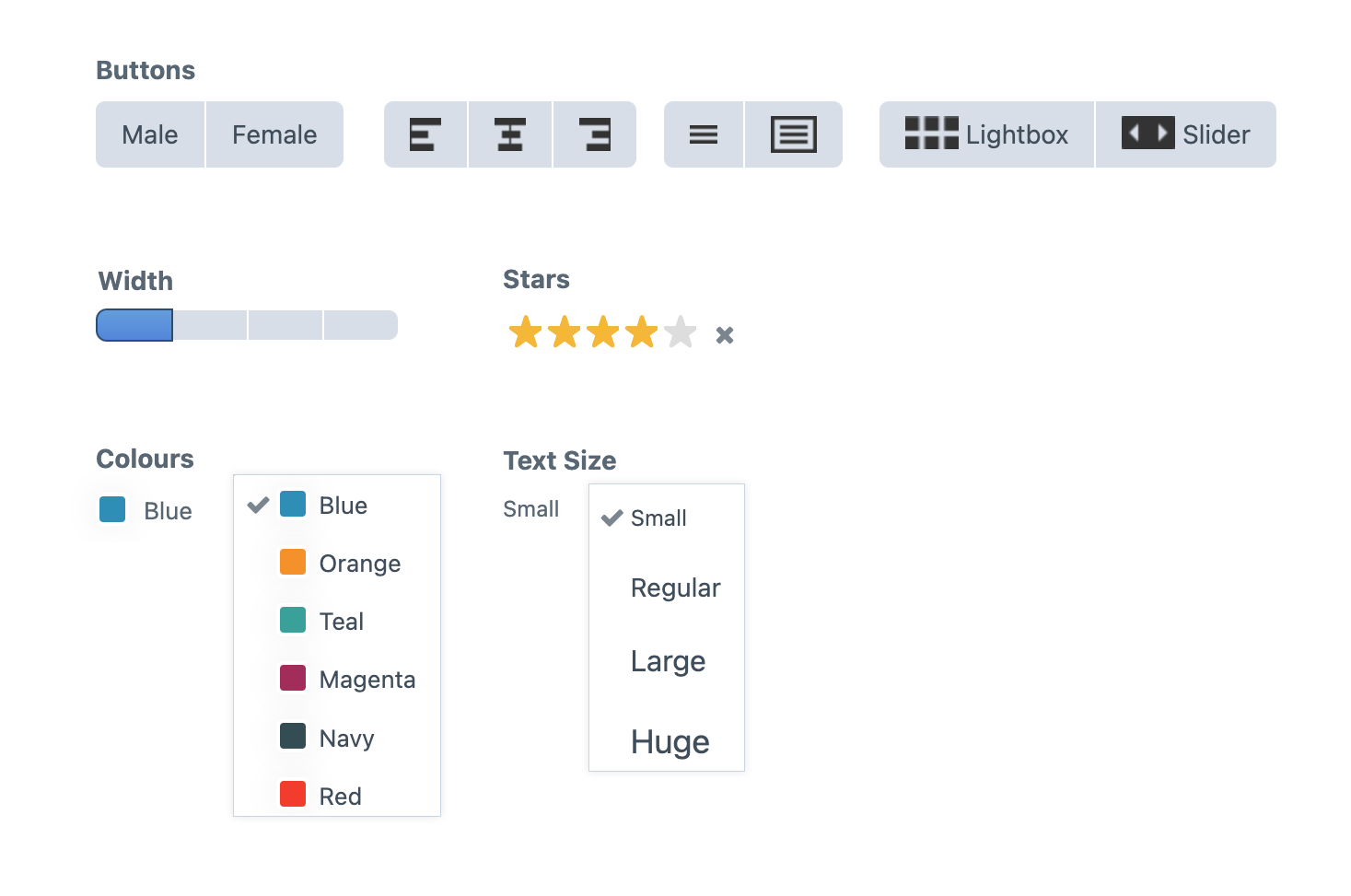Select the align left icon button
This screenshot has width=1351, height=896.
pyautogui.click(x=425, y=134)
